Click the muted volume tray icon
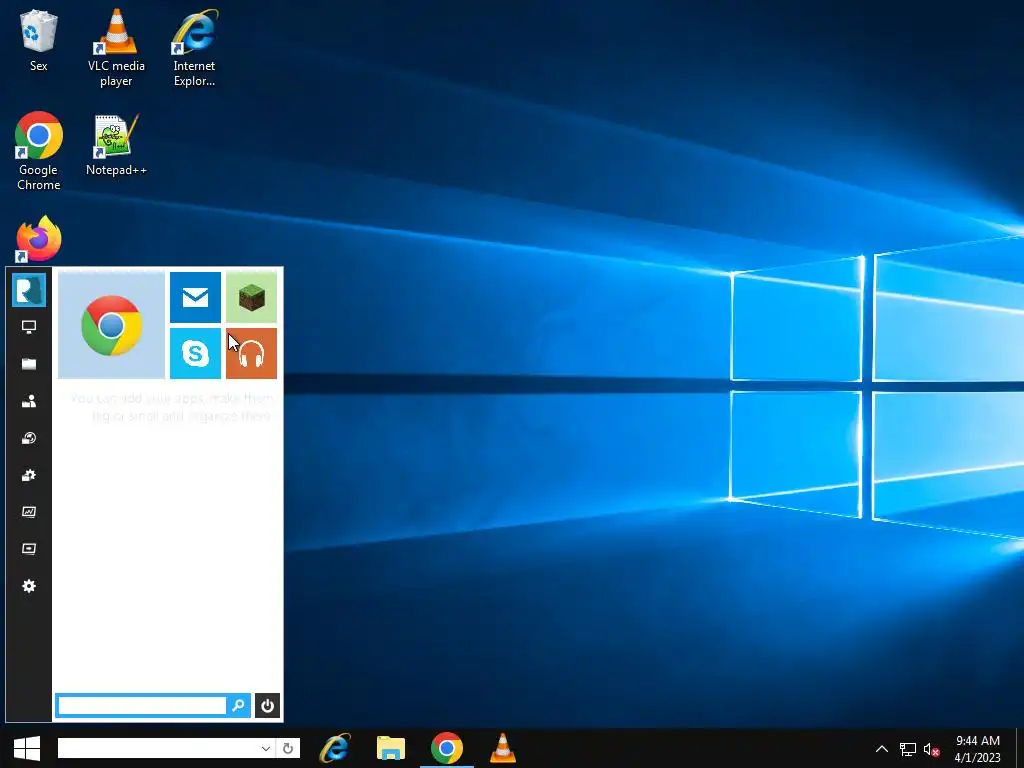The width and height of the screenshot is (1024, 768). (x=931, y=749)
